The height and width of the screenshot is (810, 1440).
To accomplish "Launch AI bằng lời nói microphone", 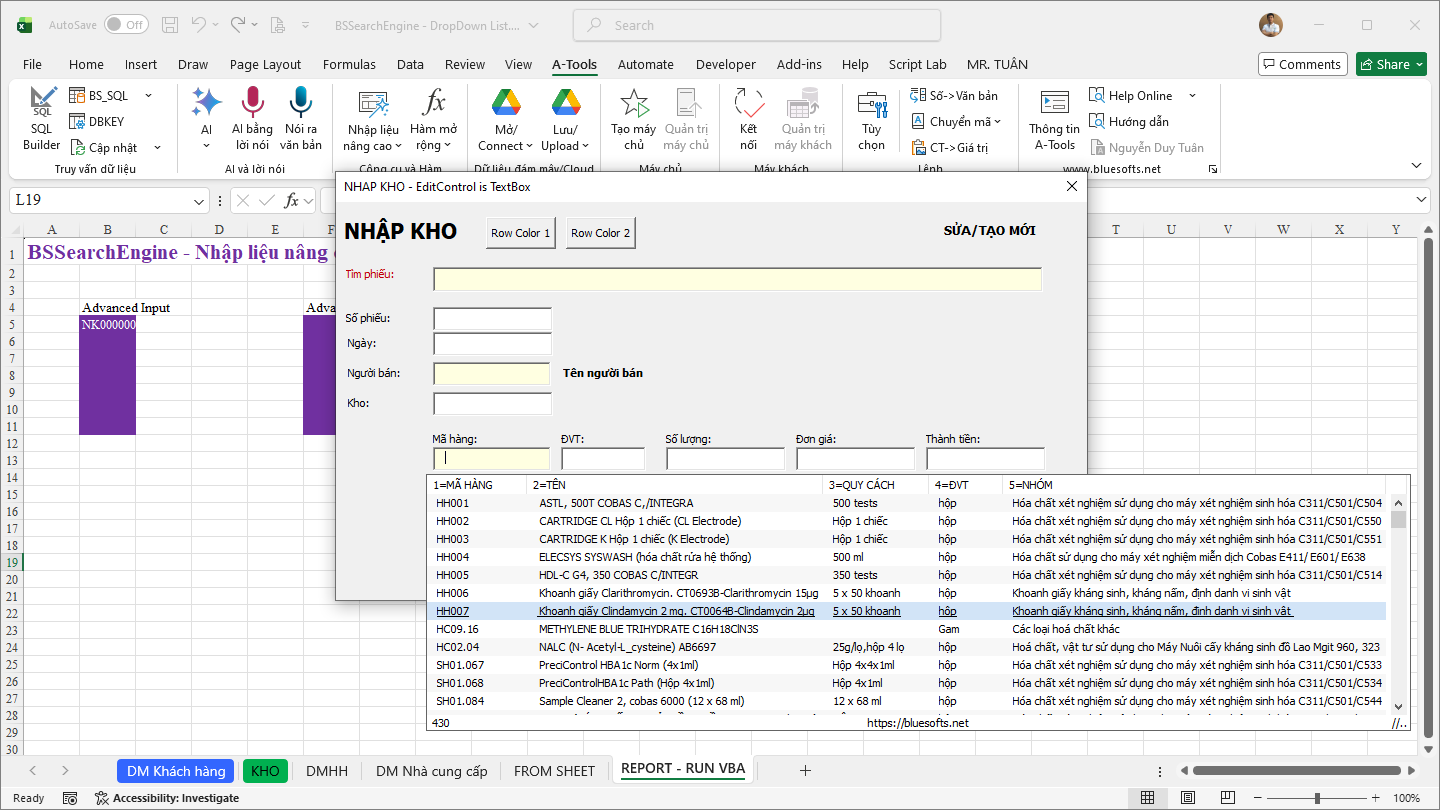I will pos(252,119).
